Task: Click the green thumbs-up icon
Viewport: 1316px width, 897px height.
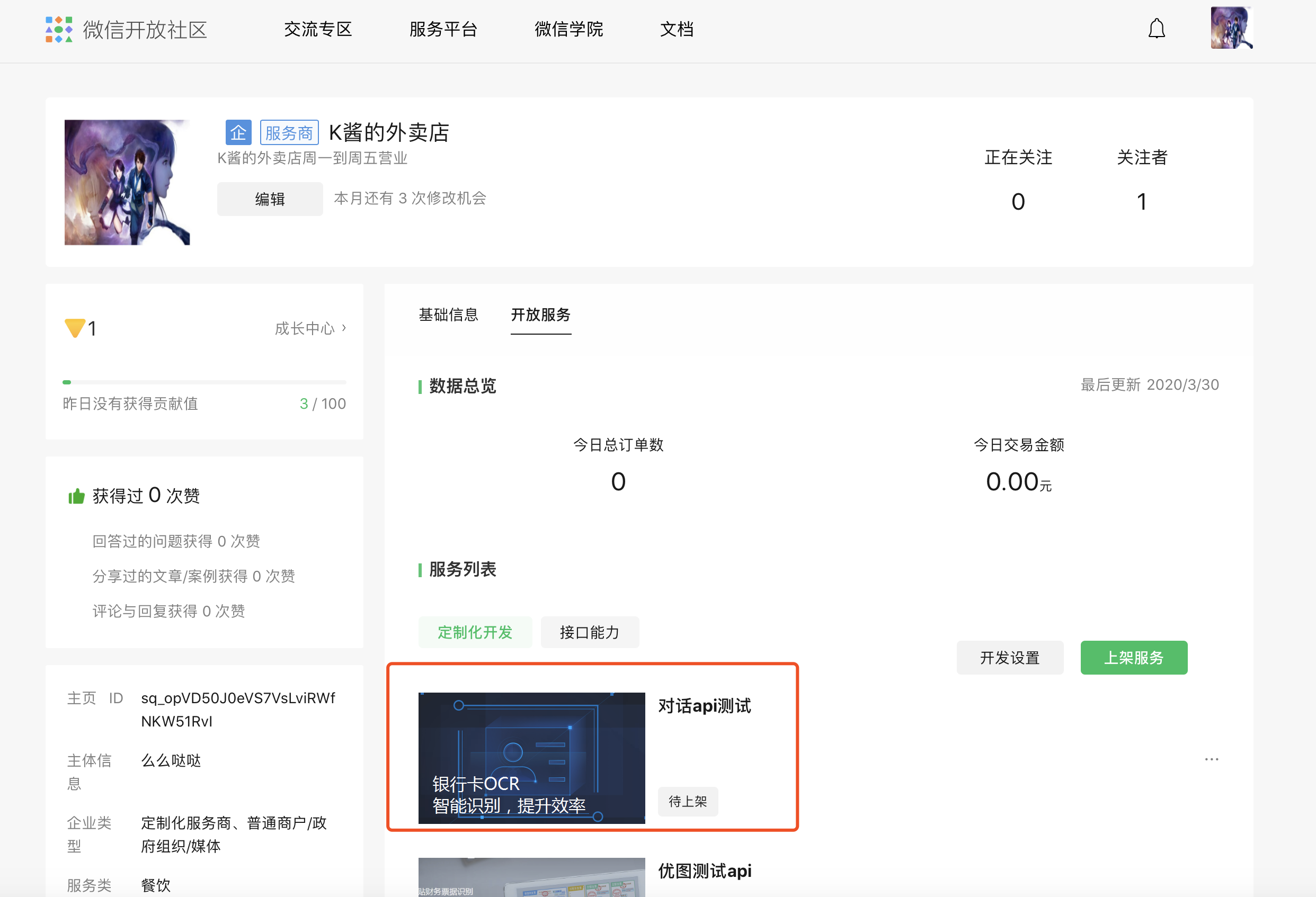Action: [x=76, y=496]
